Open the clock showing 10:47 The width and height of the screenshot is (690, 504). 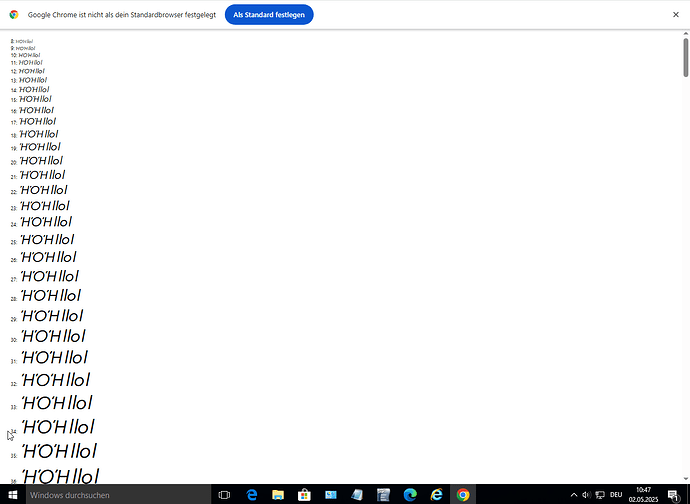tap(643, 495)
